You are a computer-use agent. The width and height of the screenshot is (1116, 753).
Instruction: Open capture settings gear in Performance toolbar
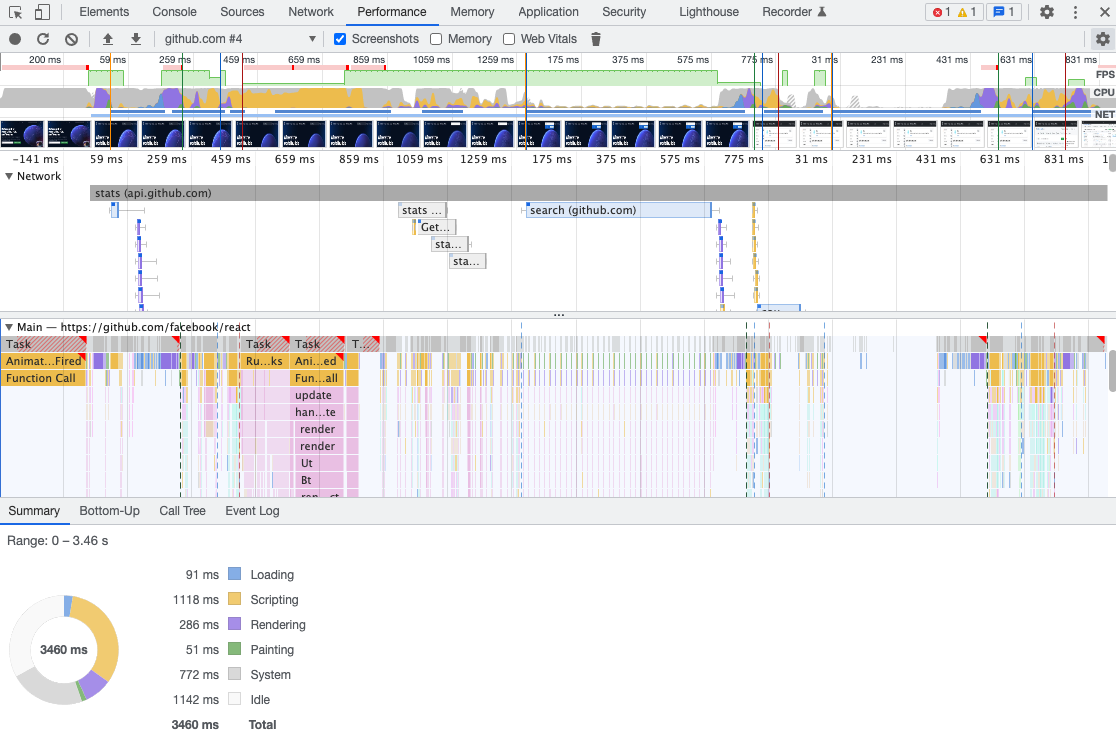coord(1102,39)
